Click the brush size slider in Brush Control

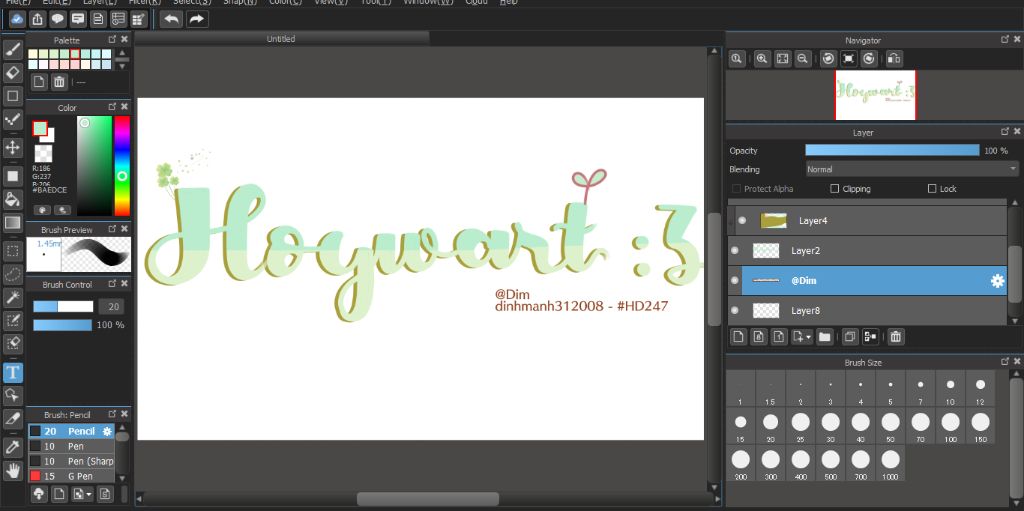[x=63, y=306]
